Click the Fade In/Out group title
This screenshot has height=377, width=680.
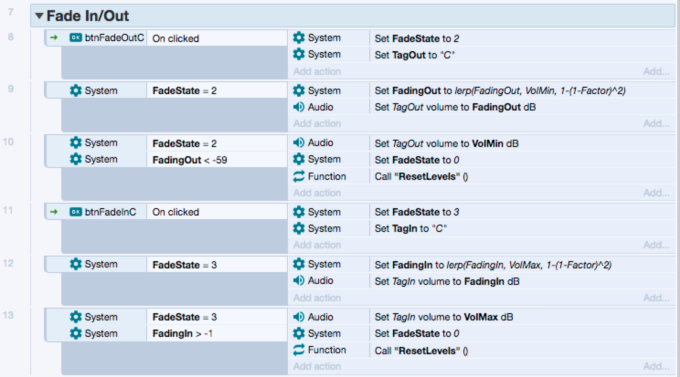click(88, 16)
